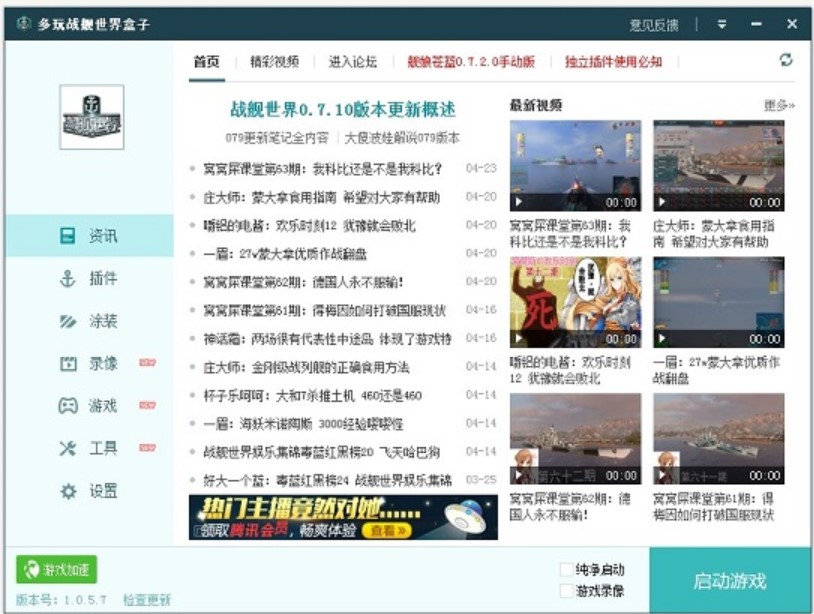Enable 游戏录像 game recording option
814x614 pixels.
coord(566,587)
